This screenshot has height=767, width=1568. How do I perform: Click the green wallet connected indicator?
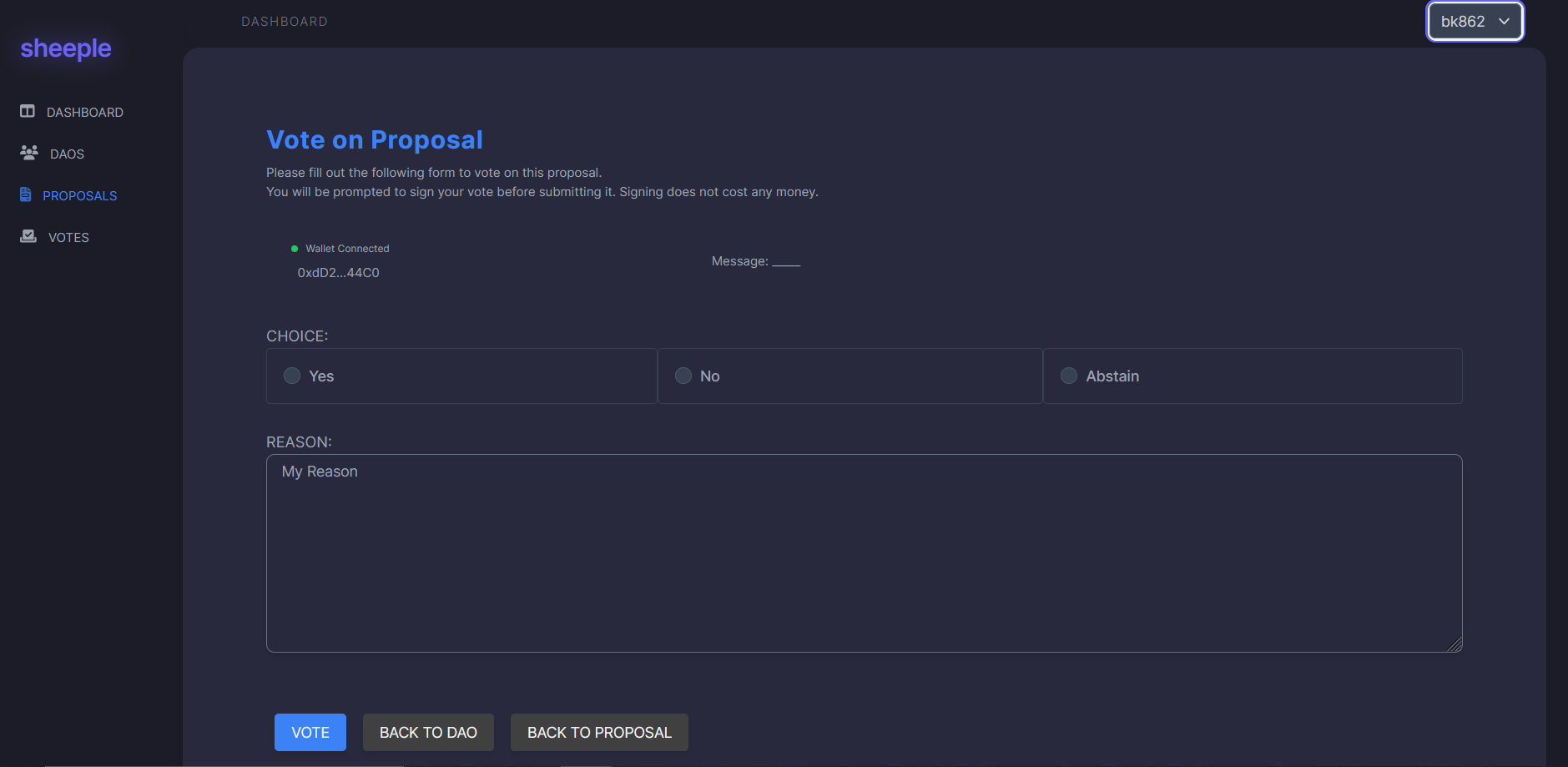[295, 249]
